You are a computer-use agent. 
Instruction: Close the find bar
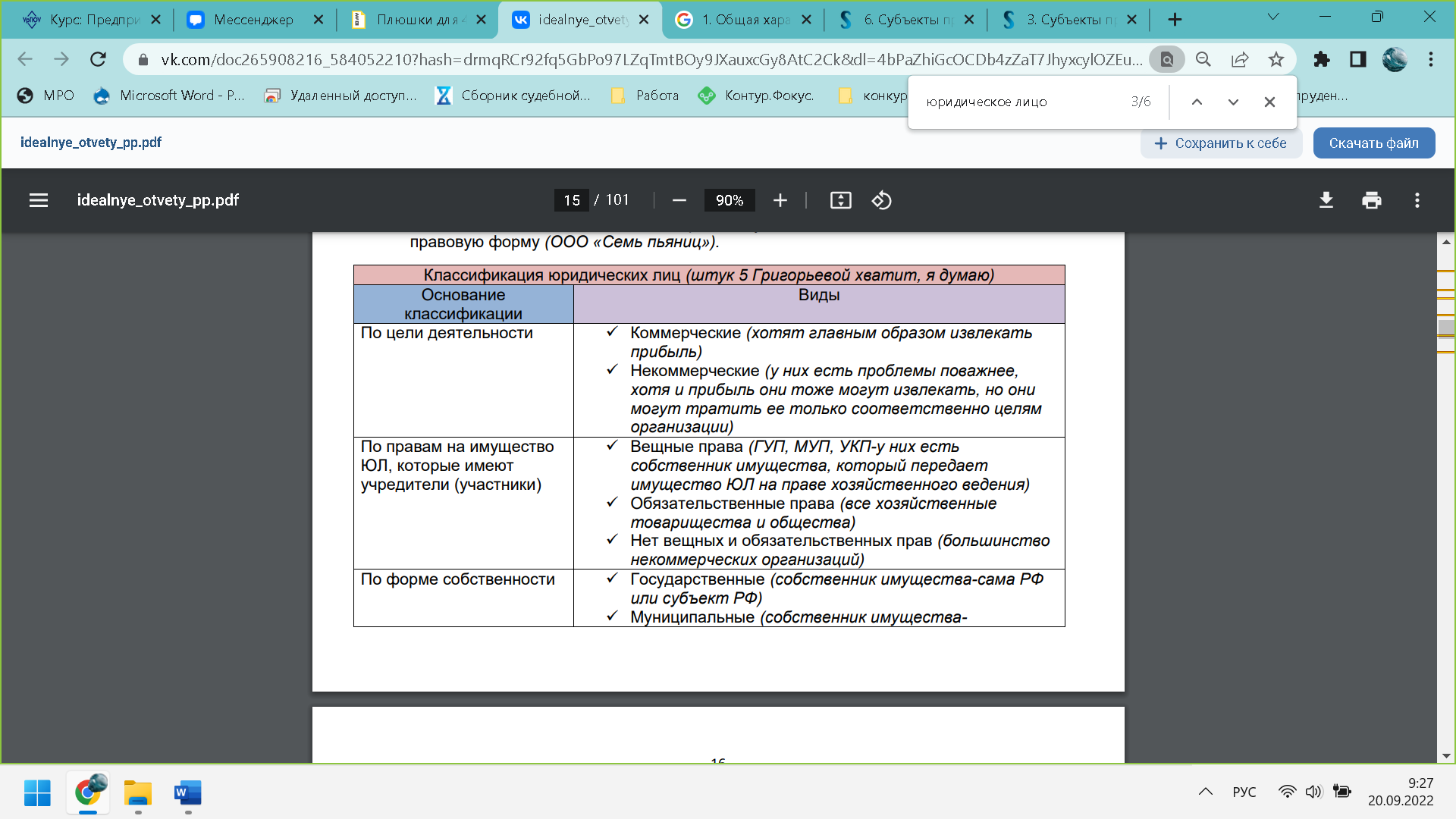(1269, 102)
